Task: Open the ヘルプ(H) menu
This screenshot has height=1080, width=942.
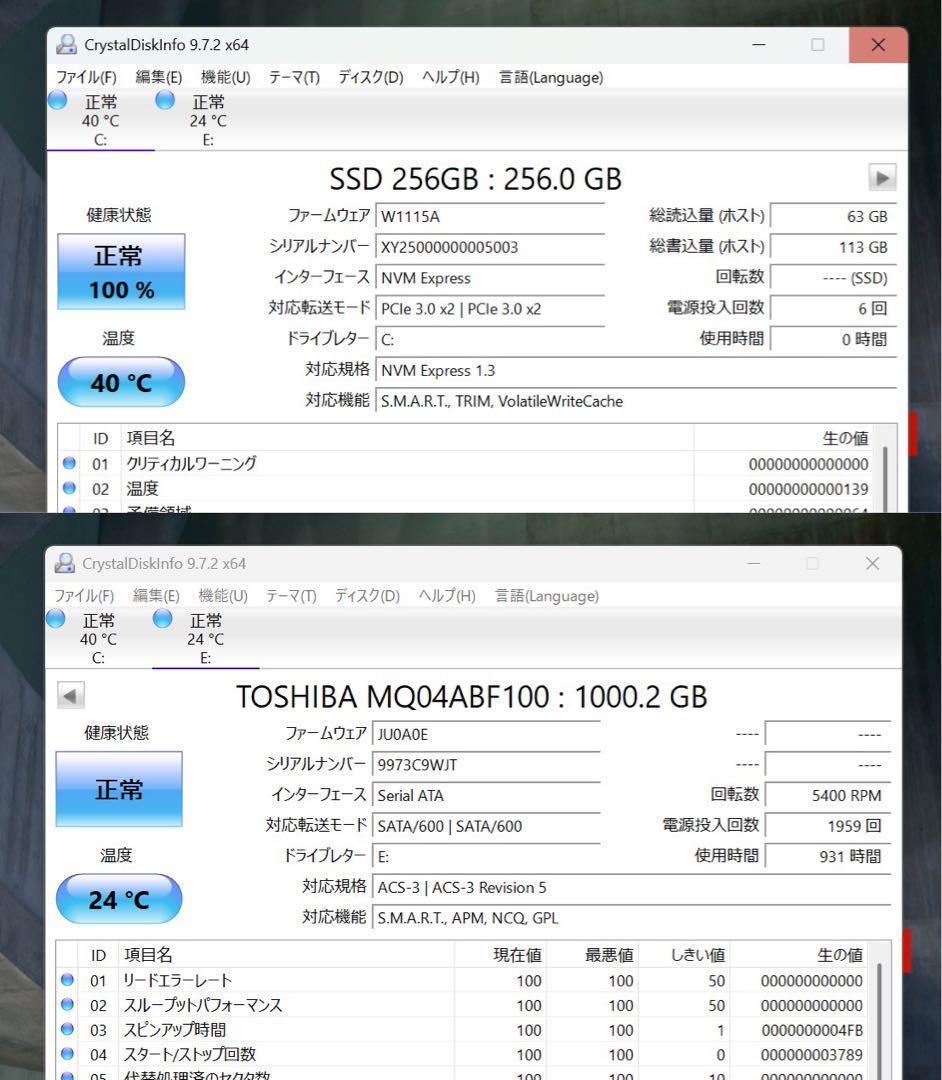Action: point(448,77)
